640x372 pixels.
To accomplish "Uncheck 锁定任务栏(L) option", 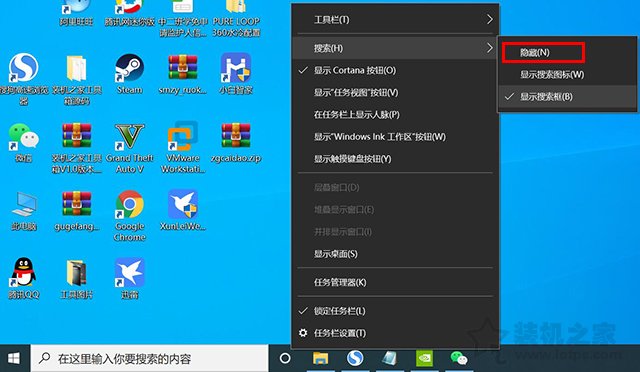I will click(395, 311).
